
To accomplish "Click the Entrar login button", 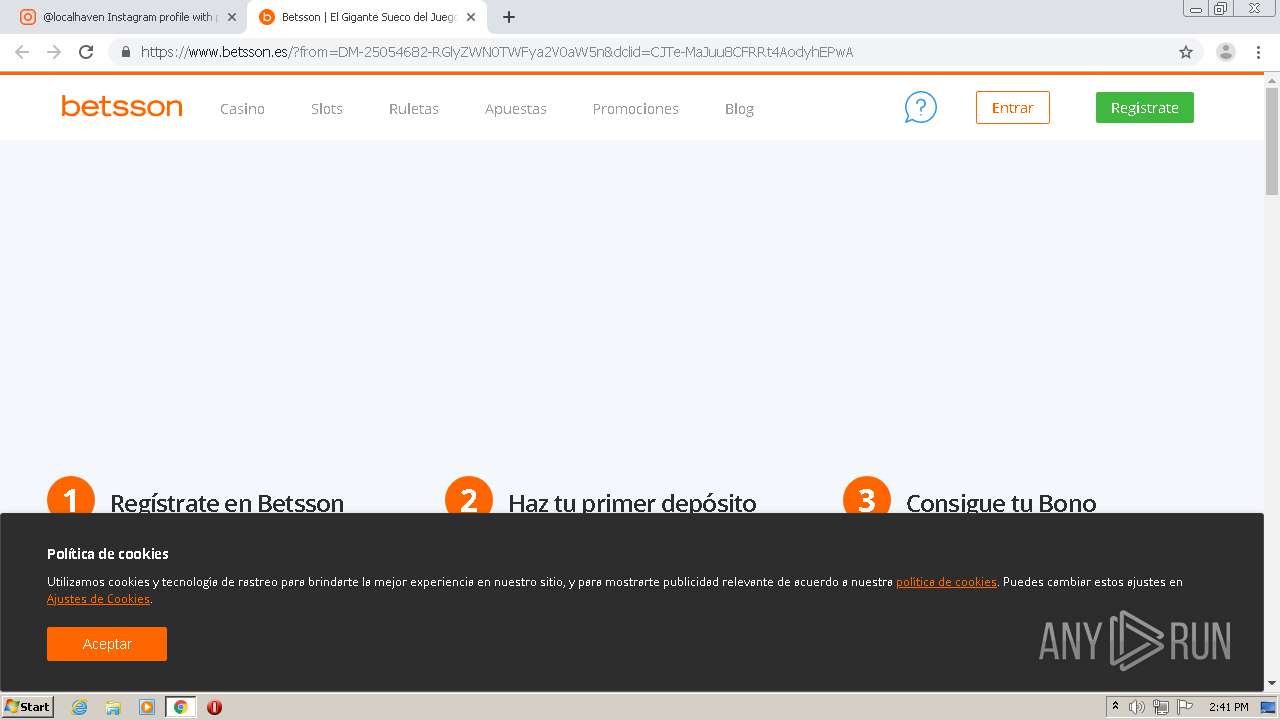I will [1013, 107].
